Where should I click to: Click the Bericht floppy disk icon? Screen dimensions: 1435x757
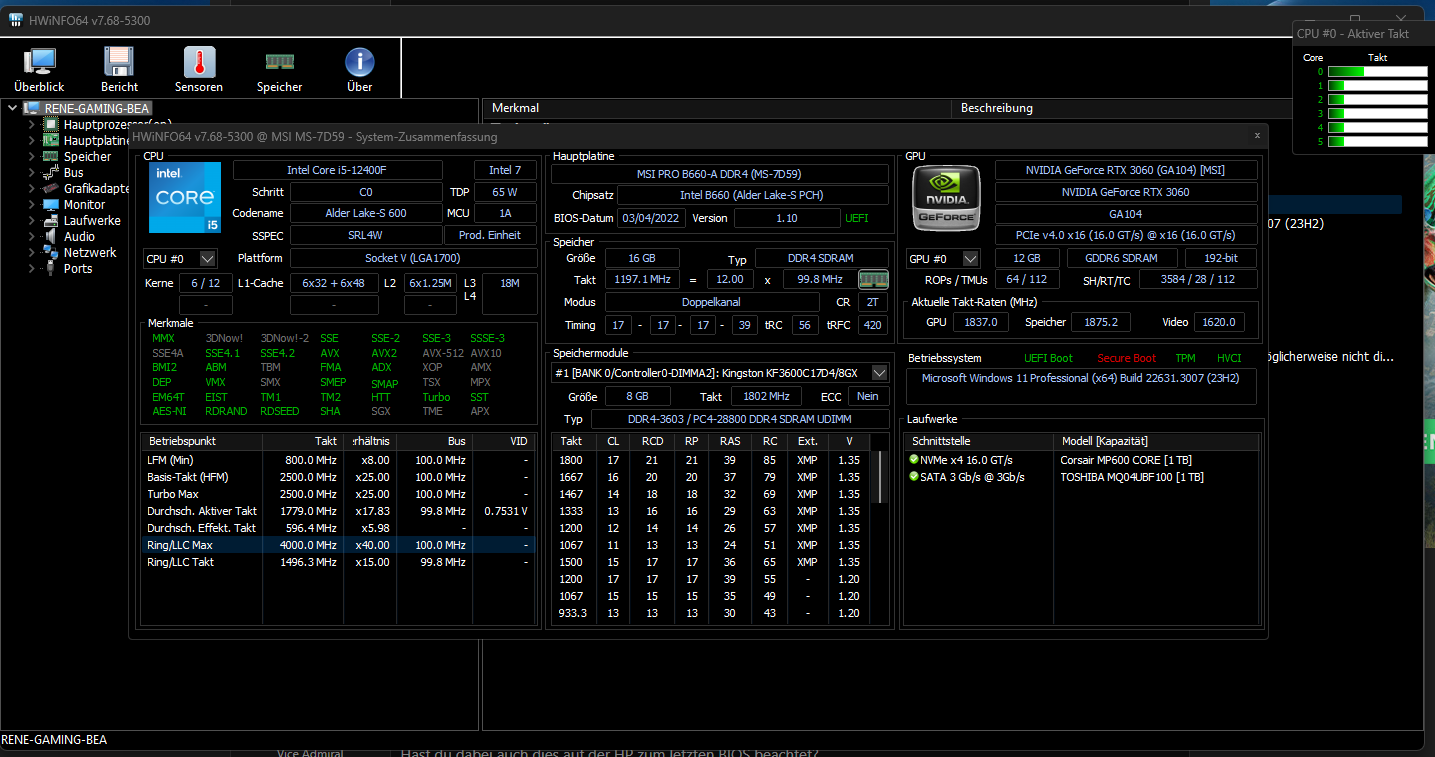pos(119,63)
